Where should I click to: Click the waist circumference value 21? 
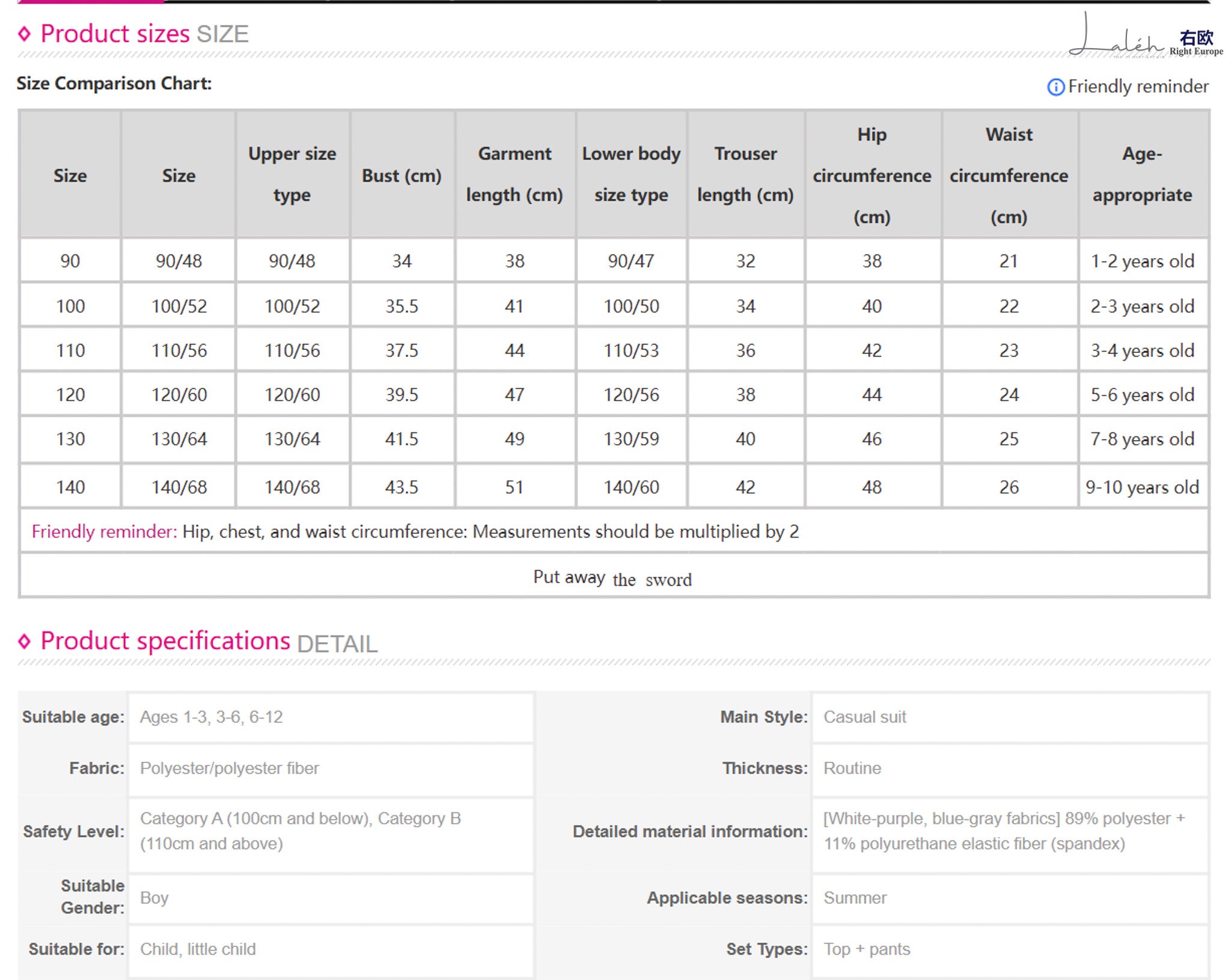pyautogui.click(x=1009, y=261)
